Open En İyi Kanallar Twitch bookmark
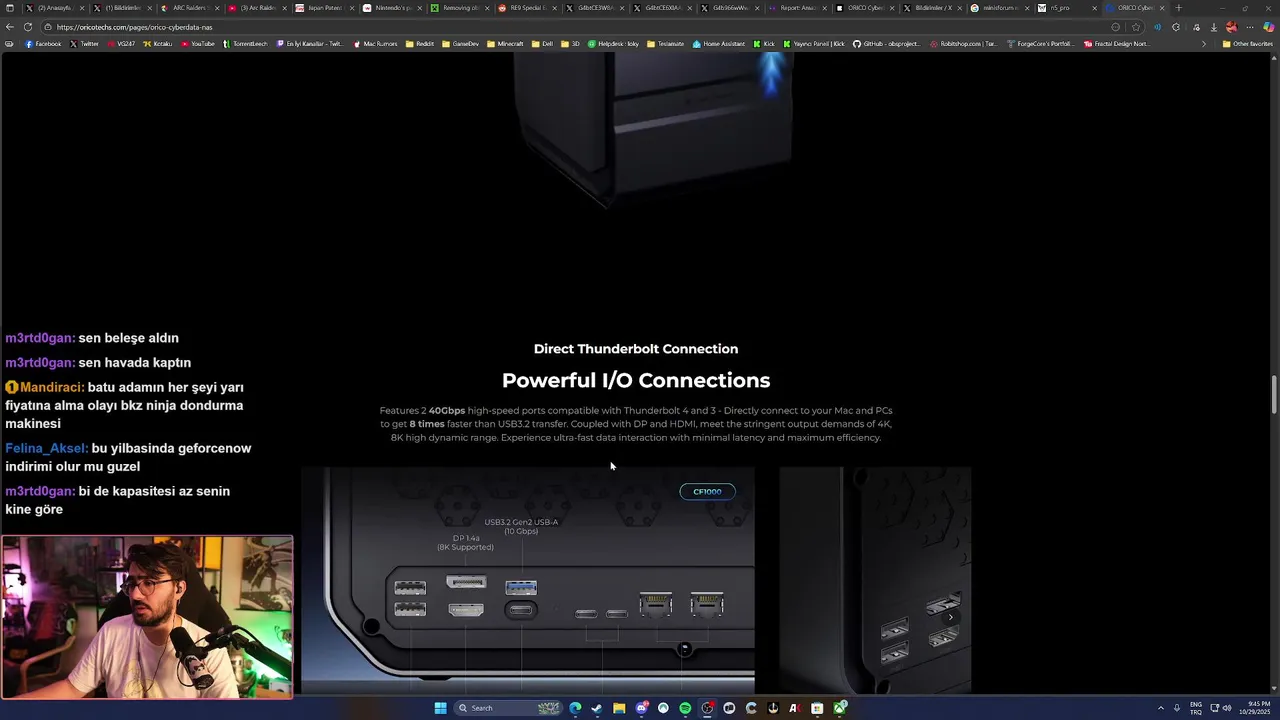Image resolution: width=1280 pixels, height=720 pixels. 309,44
